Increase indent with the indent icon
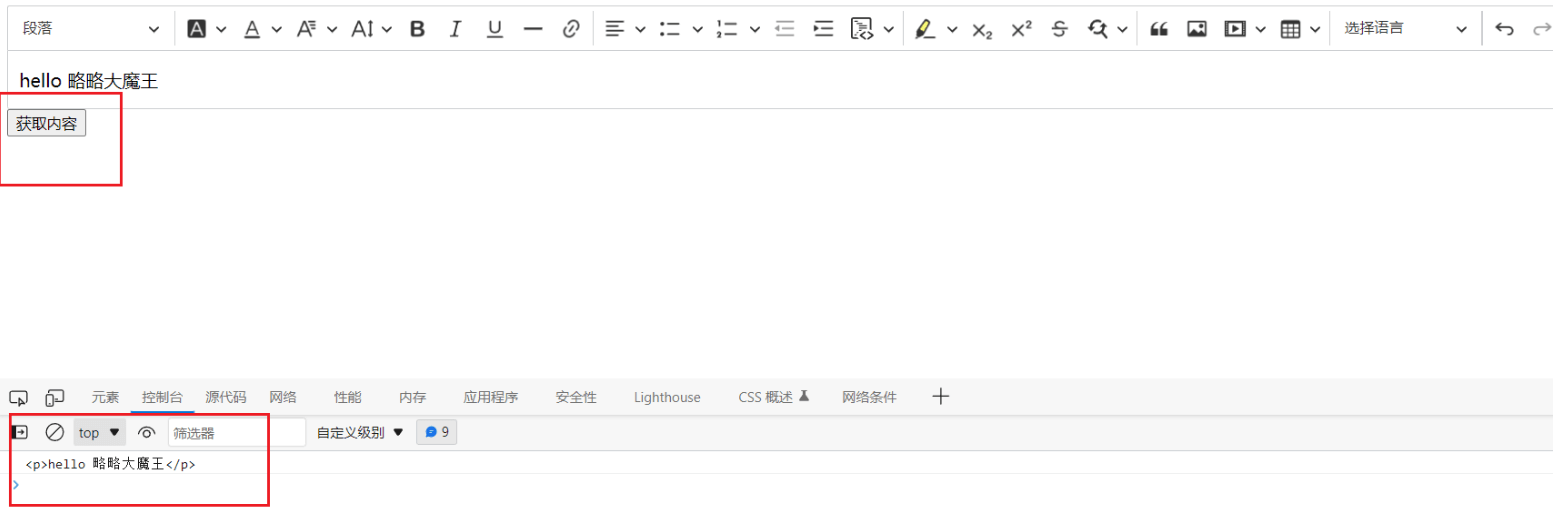Screen dimensions: 1553x532 coord(823,29)
